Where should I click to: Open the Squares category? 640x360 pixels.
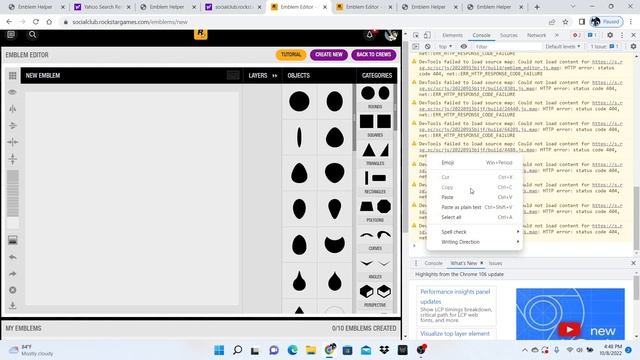pyautogui.click(x=375, y=125)
